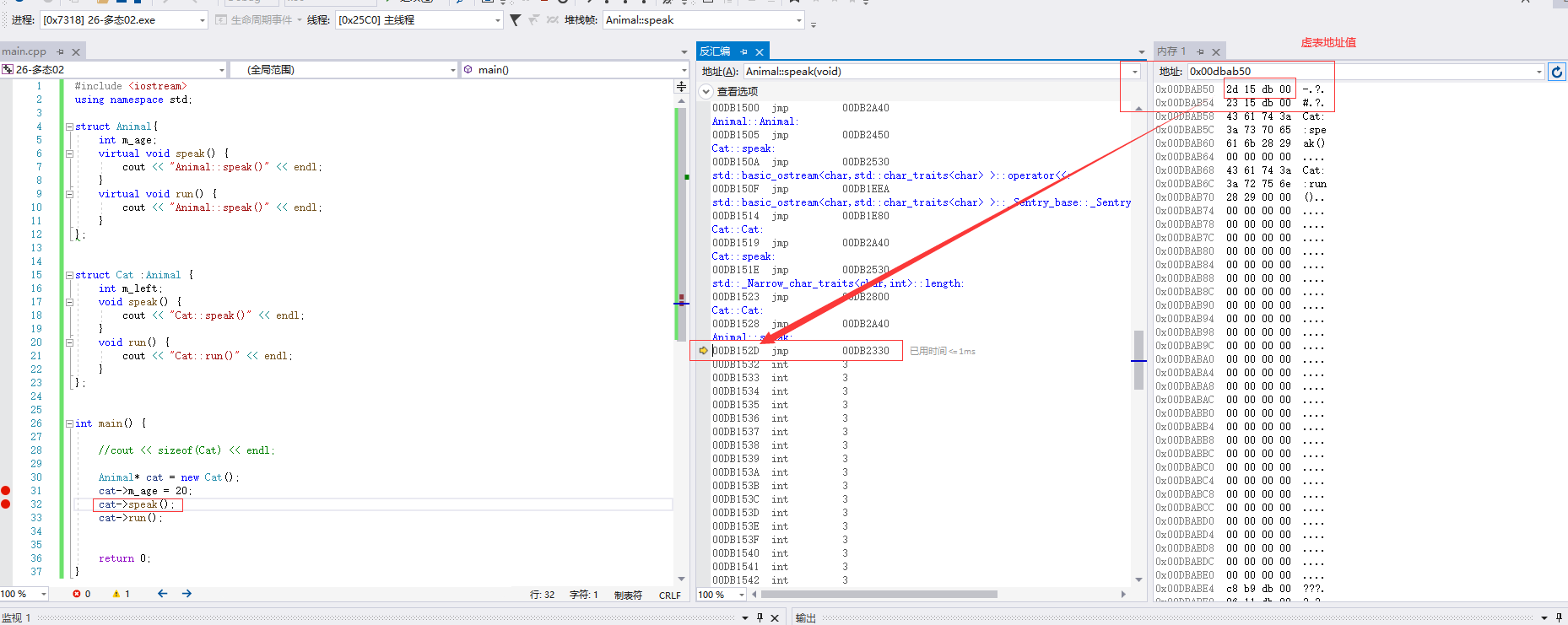Click the cat->speak(); code line
The width and height of the screenshot is (1568, 625).
click(137, 504)
